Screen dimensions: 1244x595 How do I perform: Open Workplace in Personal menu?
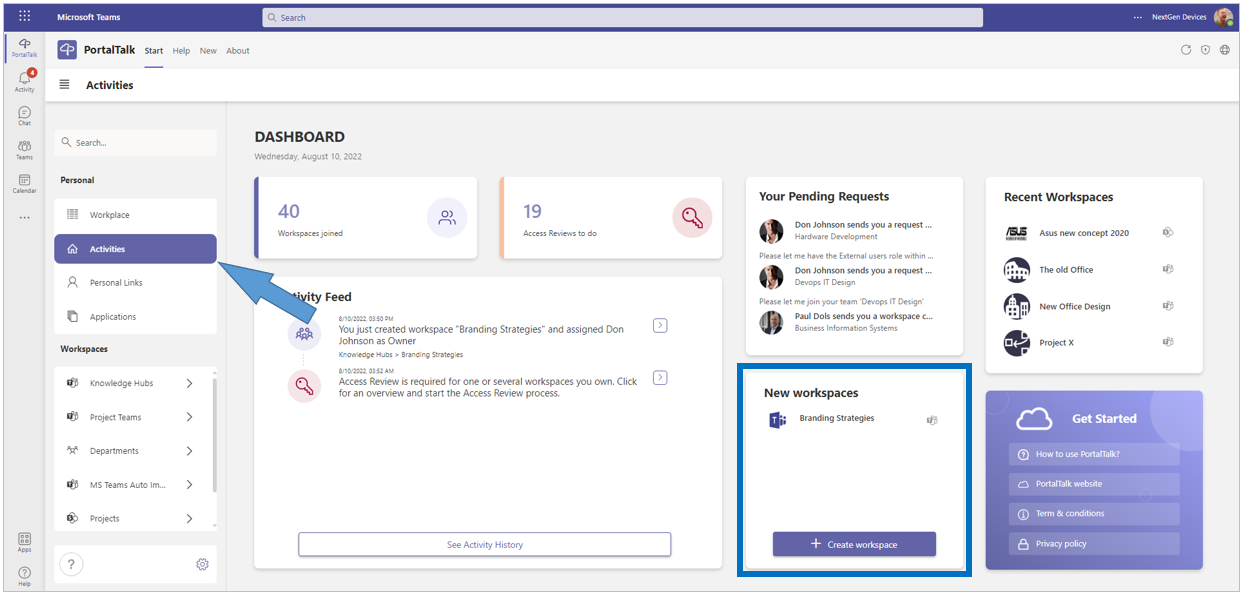tap(135, 215)
